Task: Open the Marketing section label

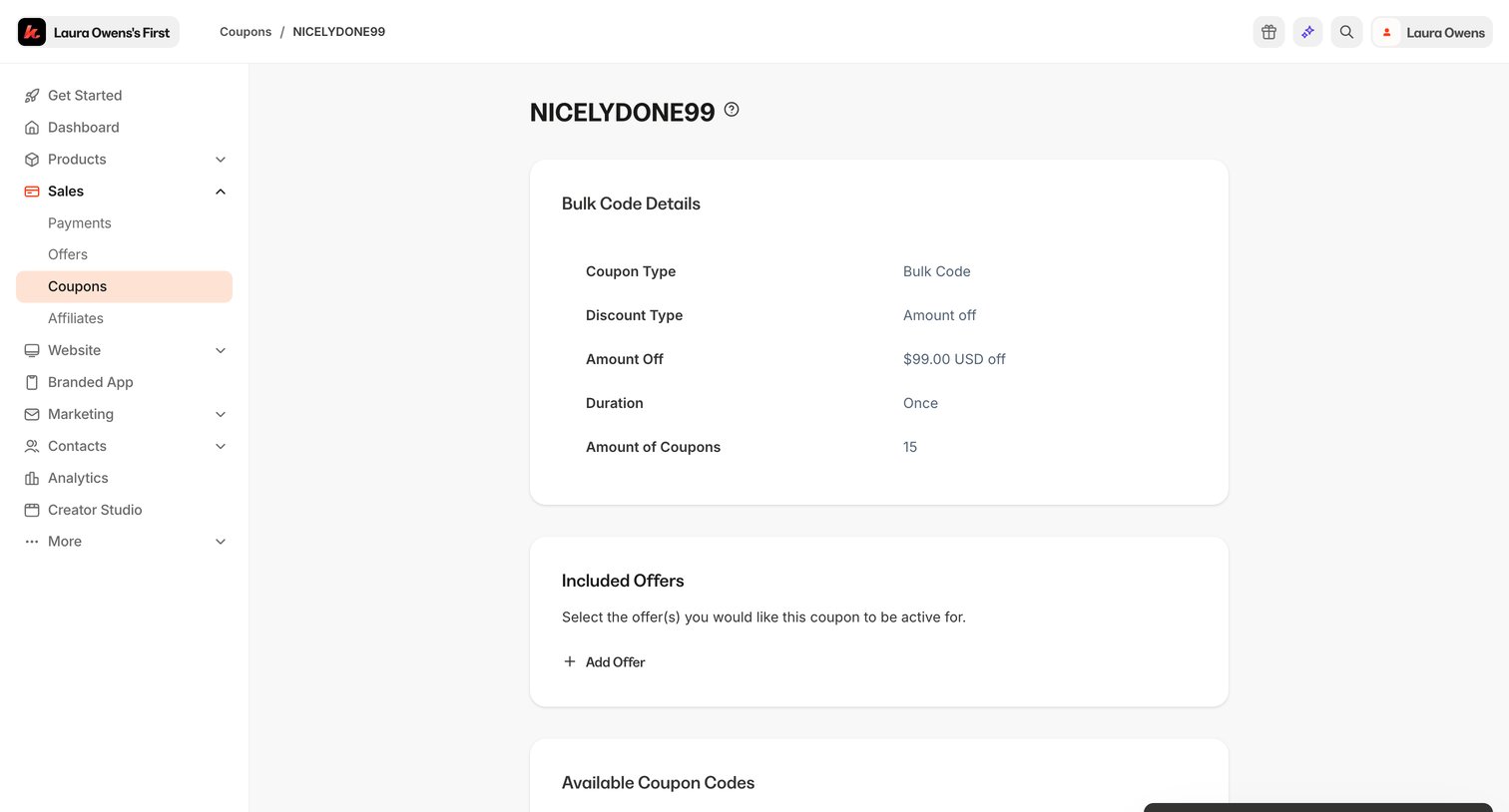Action: coord(81,414)
